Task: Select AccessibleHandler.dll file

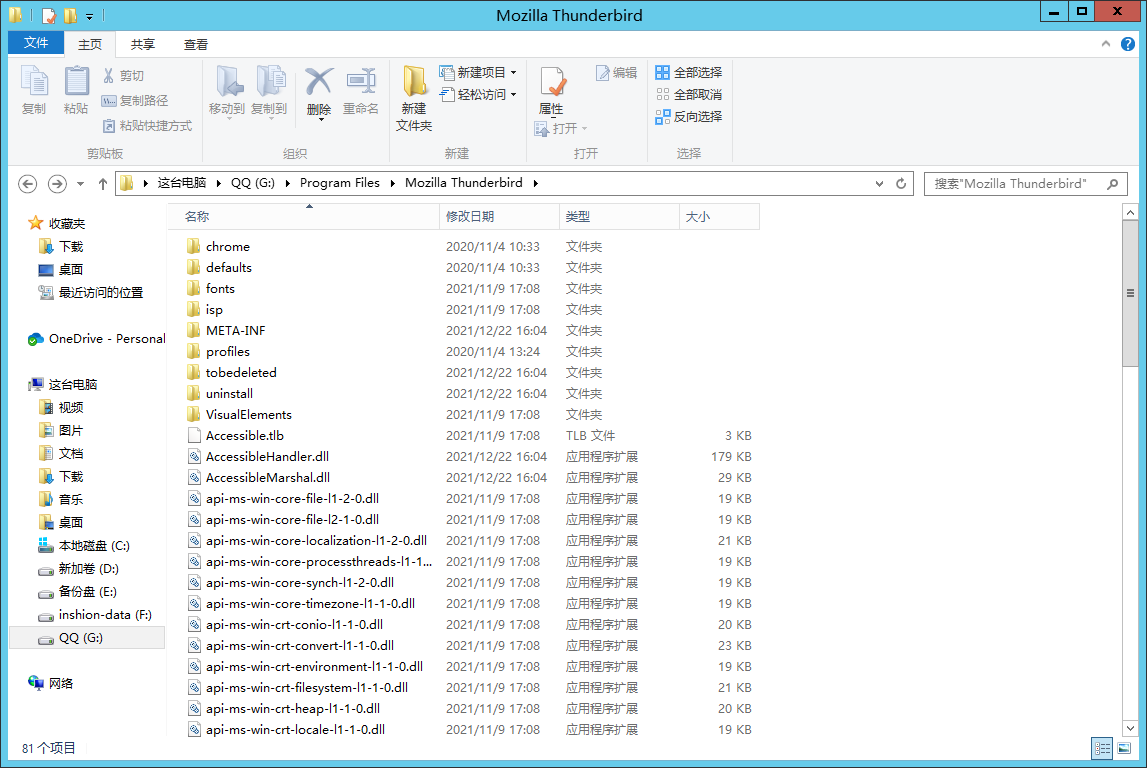Action: point(267,457)
